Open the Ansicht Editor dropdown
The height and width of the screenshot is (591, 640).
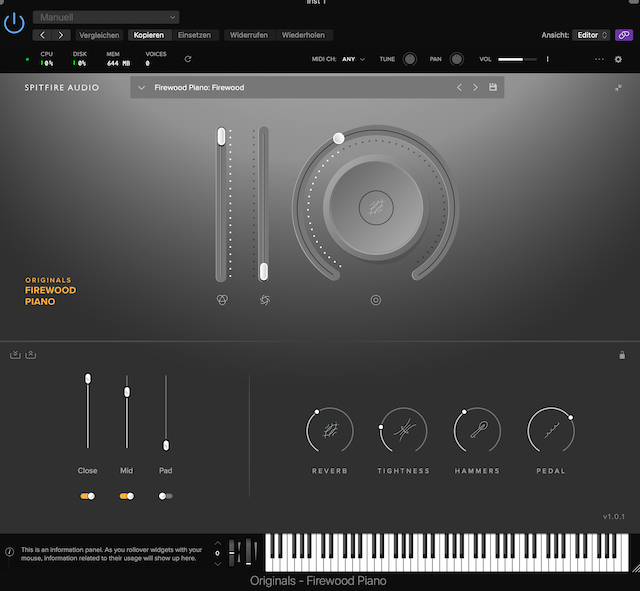coord(591,35)
